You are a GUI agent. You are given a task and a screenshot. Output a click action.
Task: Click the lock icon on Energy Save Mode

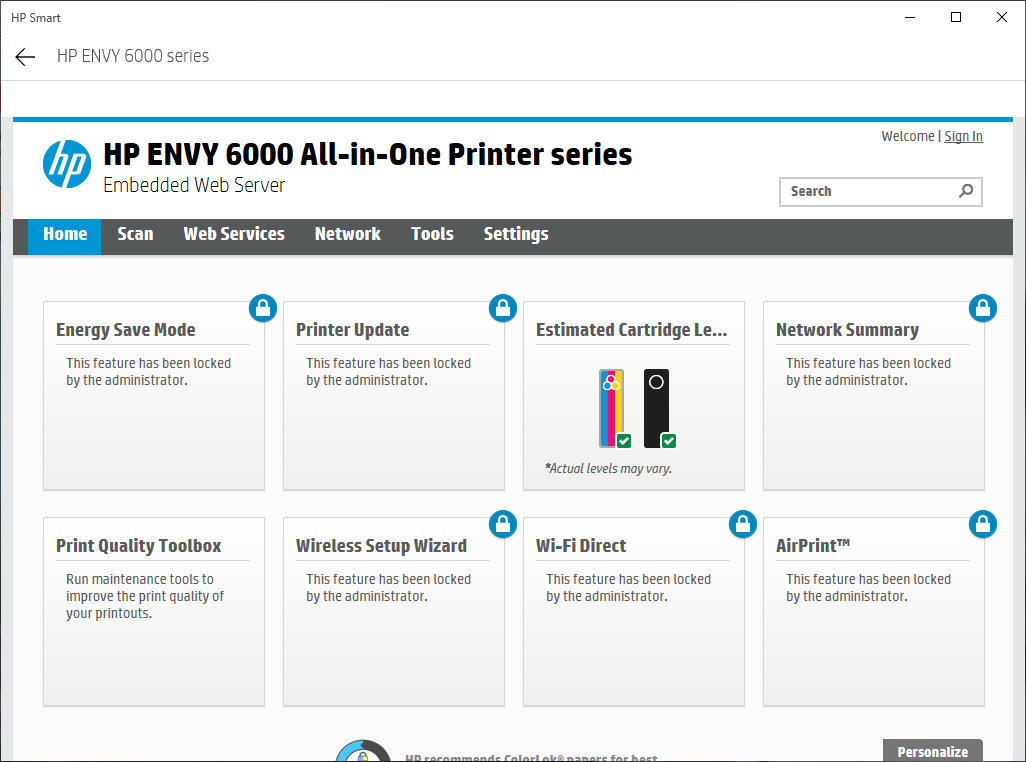[x=263, y=308]
